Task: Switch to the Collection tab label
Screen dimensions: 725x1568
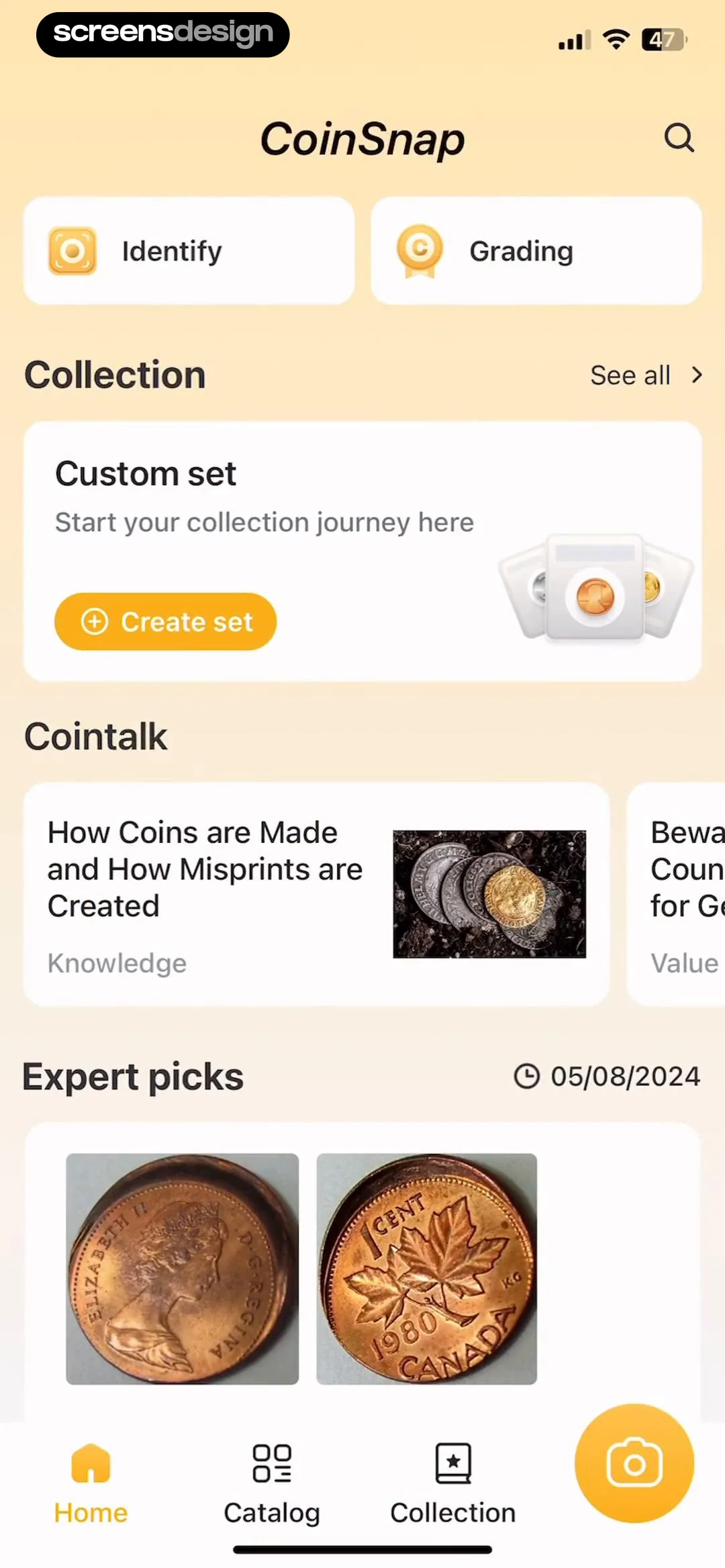Action: [x=453, y=1513]
